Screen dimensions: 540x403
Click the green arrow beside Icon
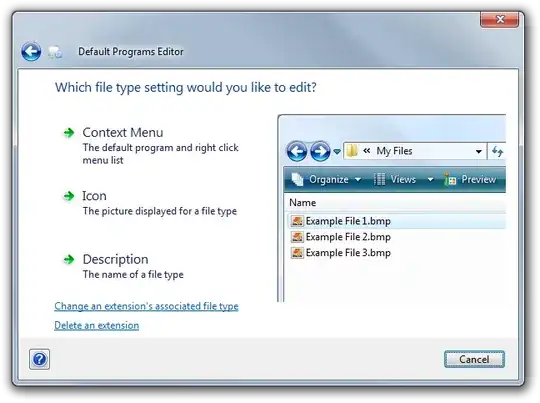coord(69,196)
